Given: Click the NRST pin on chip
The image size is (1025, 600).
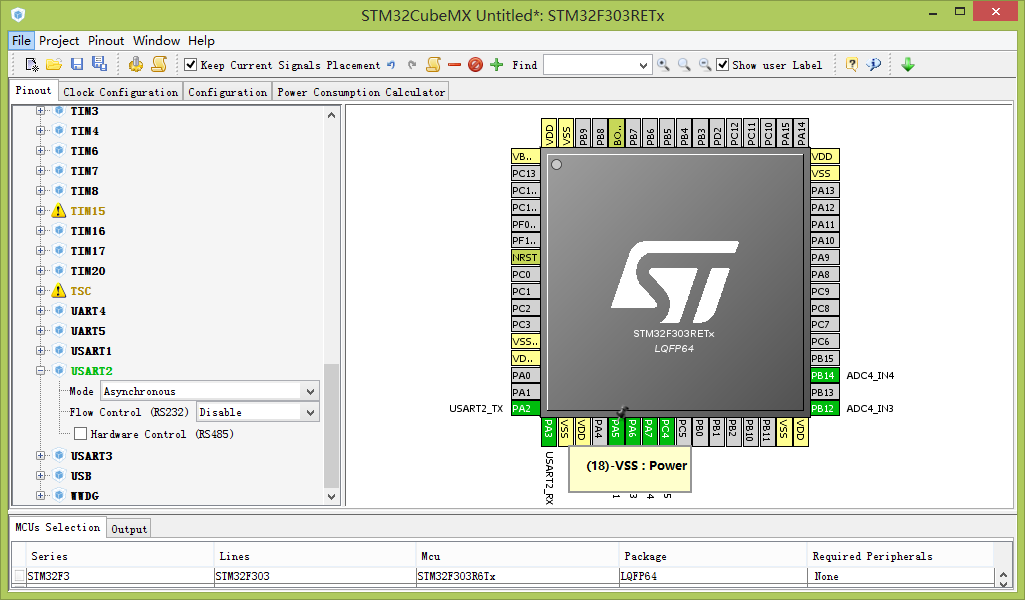Looking at the screenshot, I should [525, 258].
